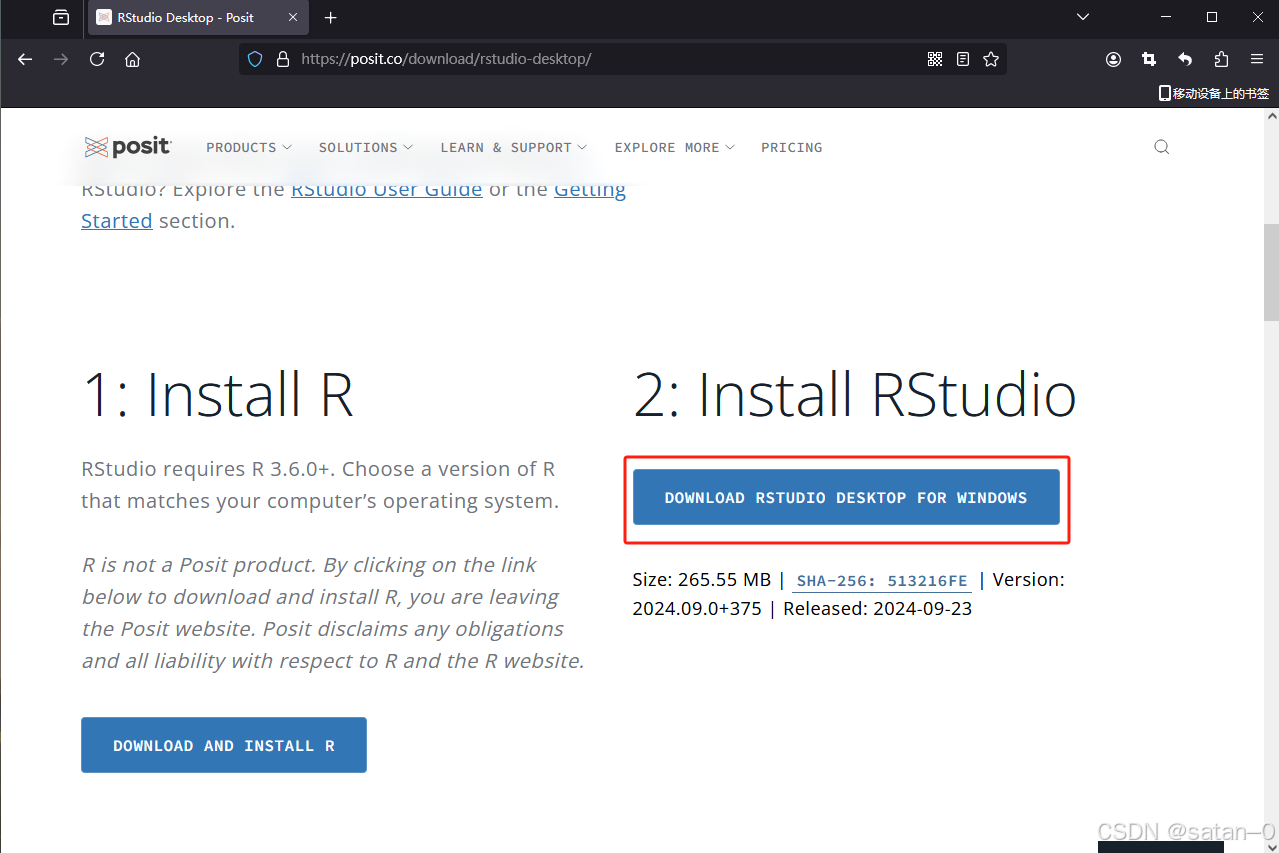
Task: Minimize the Firefox window
Action: (x=1166, y=17)
